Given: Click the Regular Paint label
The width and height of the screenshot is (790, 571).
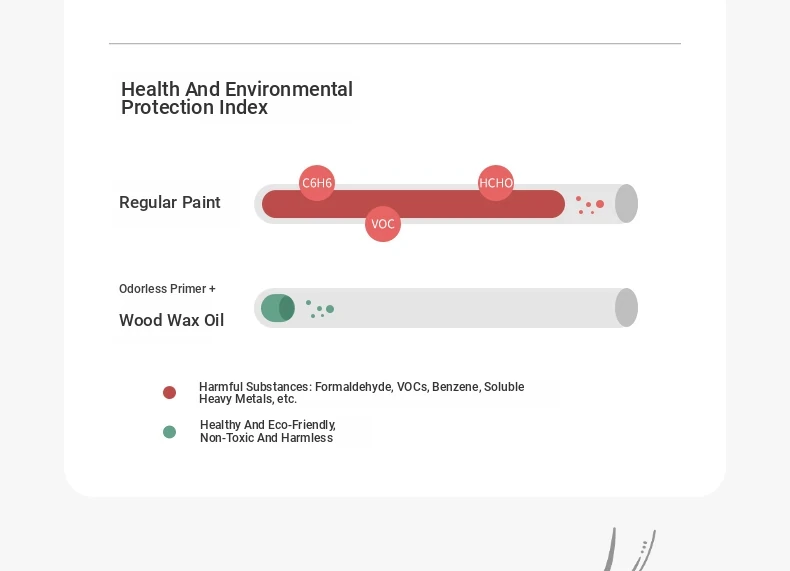Looking at the screenshot, I should pos(170,203).
